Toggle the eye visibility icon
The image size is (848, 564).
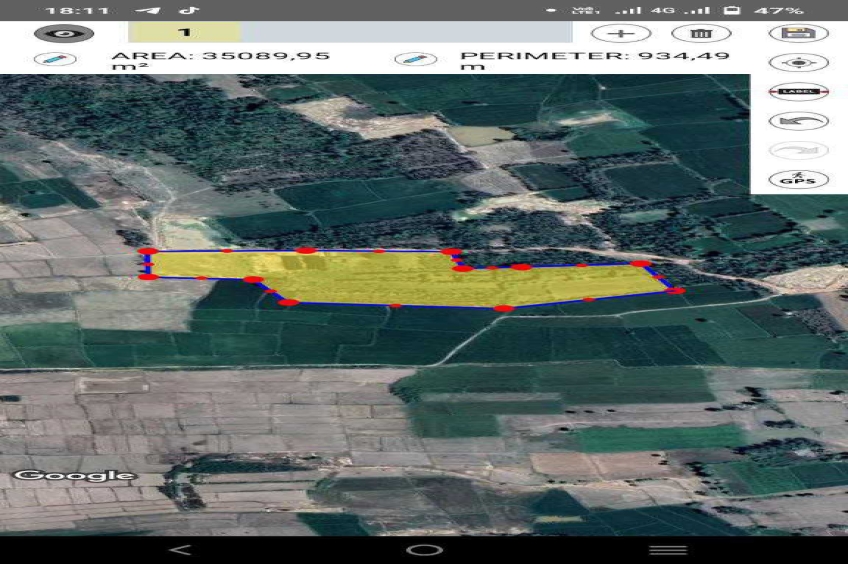(64, 33)
